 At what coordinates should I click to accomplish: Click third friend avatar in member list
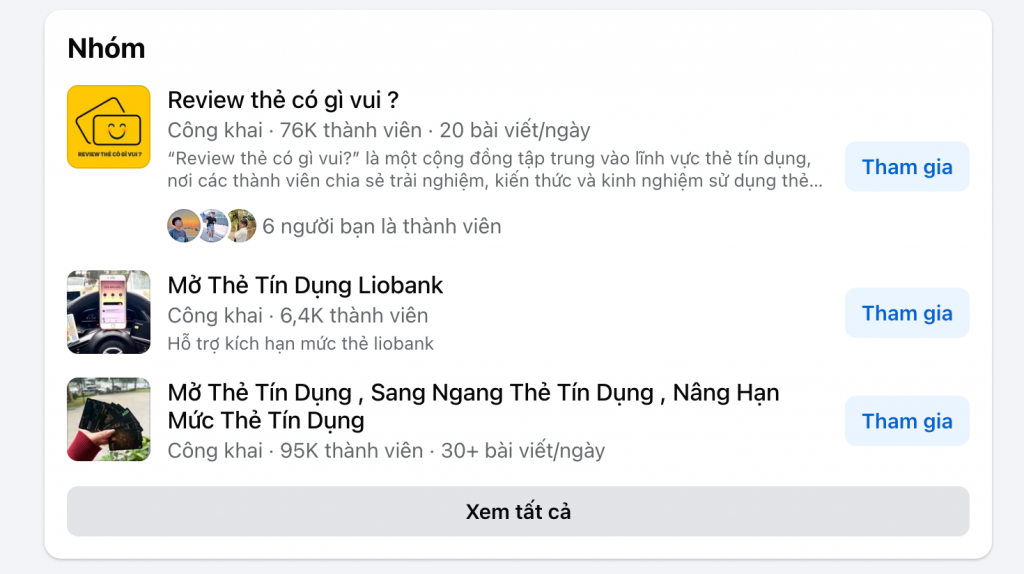[x=241, y=226]
